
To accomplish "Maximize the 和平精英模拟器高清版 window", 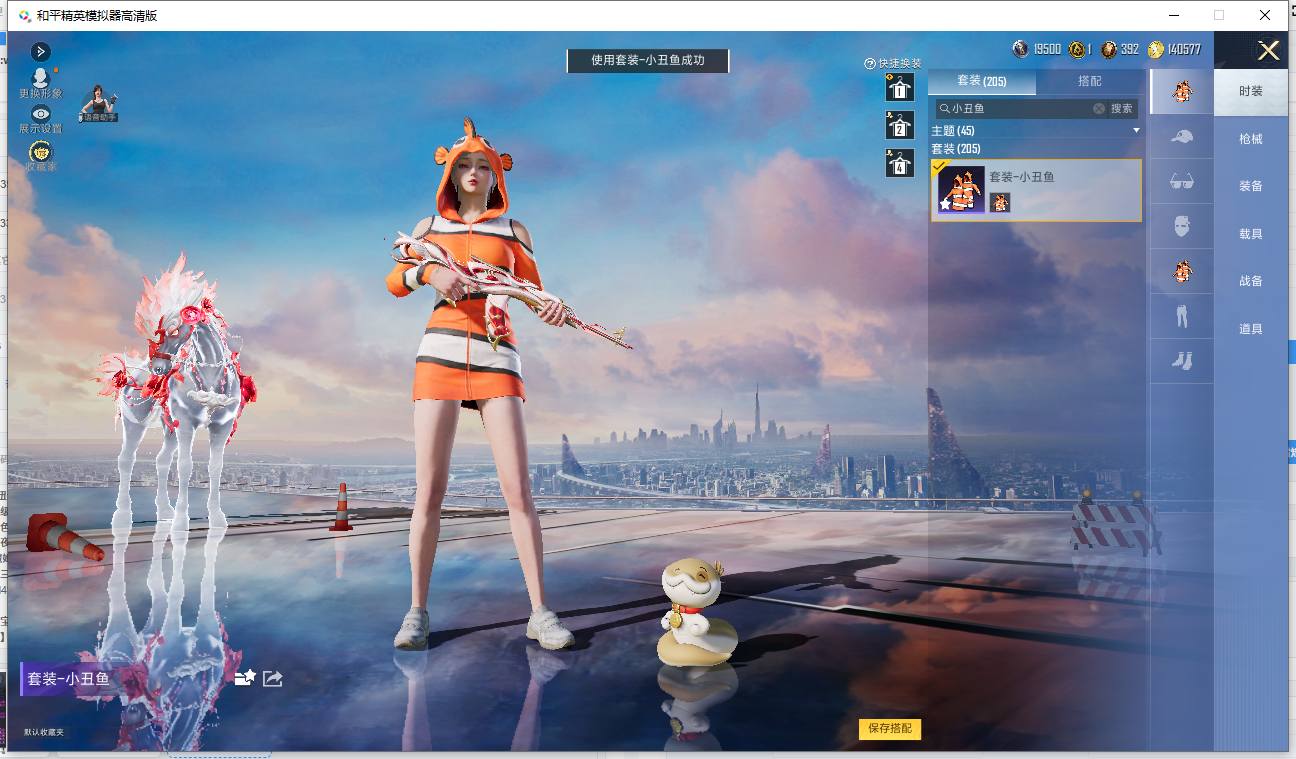I will pos(1219,15).
